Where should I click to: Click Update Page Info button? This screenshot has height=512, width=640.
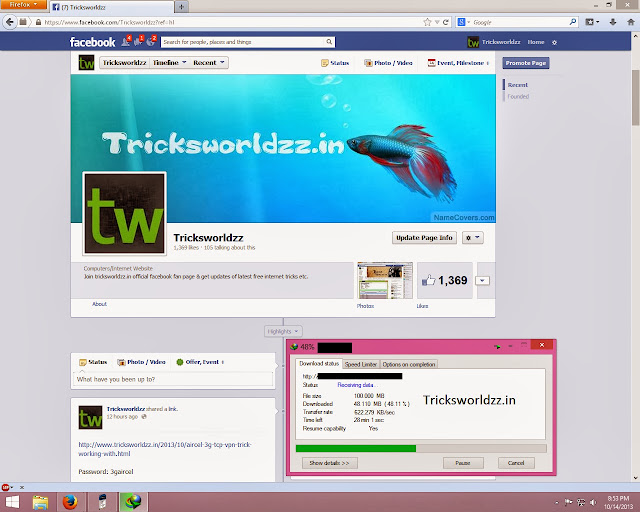[x=424, y=238]
